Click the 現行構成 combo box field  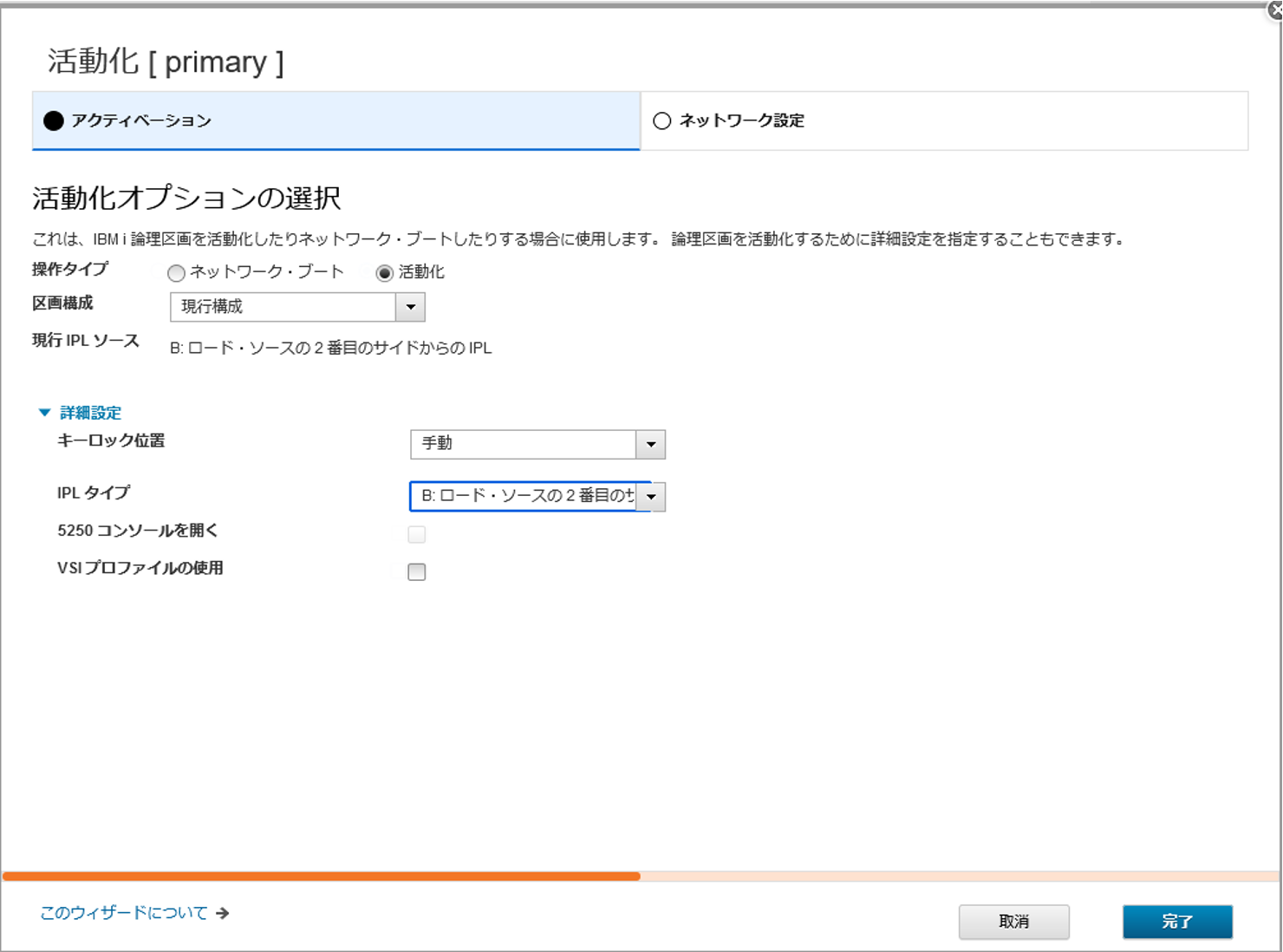[x=283, y=307]
